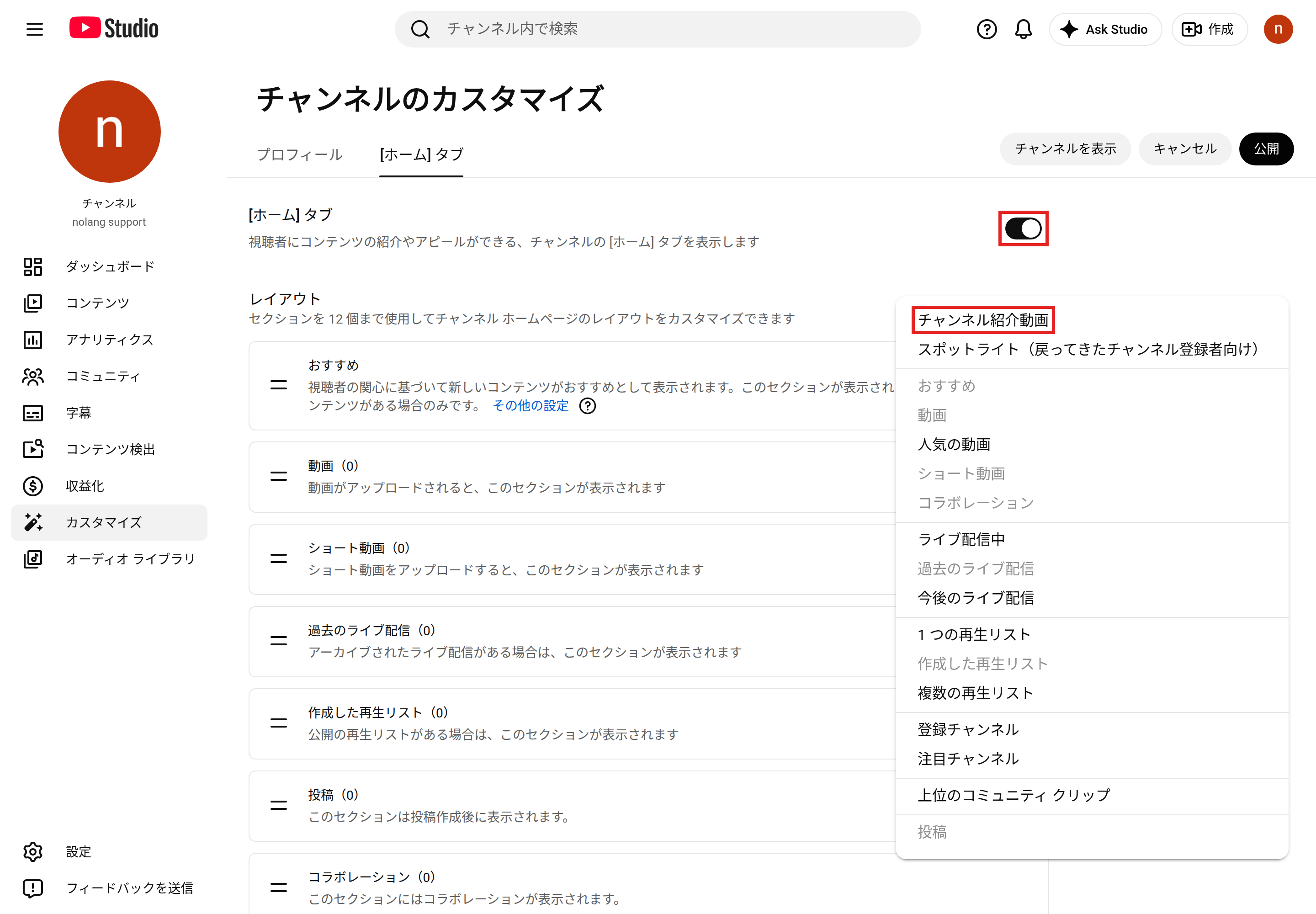Click drag handle of ショート動画 (0) section
The image size is (1316, 914).
278,558
